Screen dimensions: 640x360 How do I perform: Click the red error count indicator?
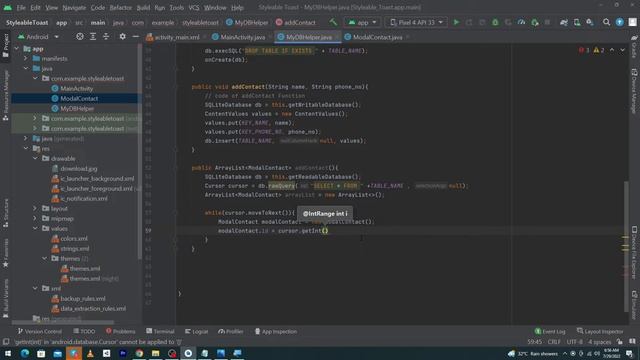coord(584,50)
